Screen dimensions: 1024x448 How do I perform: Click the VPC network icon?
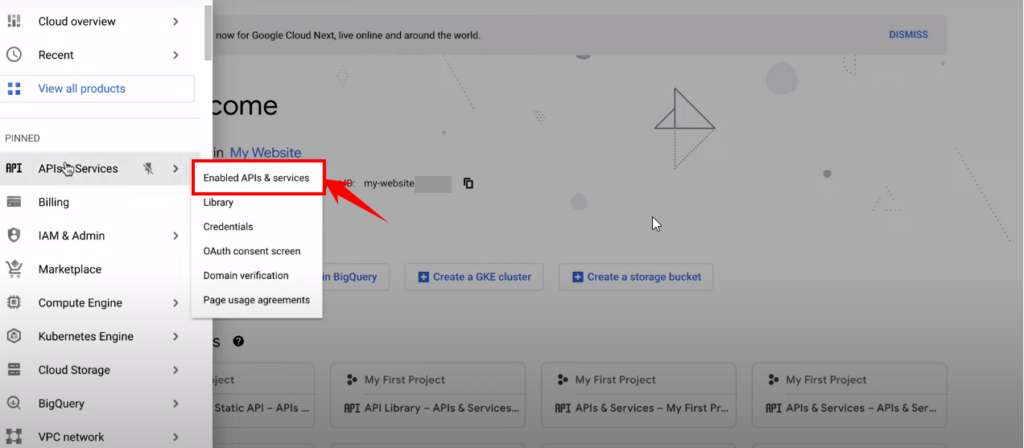point(14,436)
